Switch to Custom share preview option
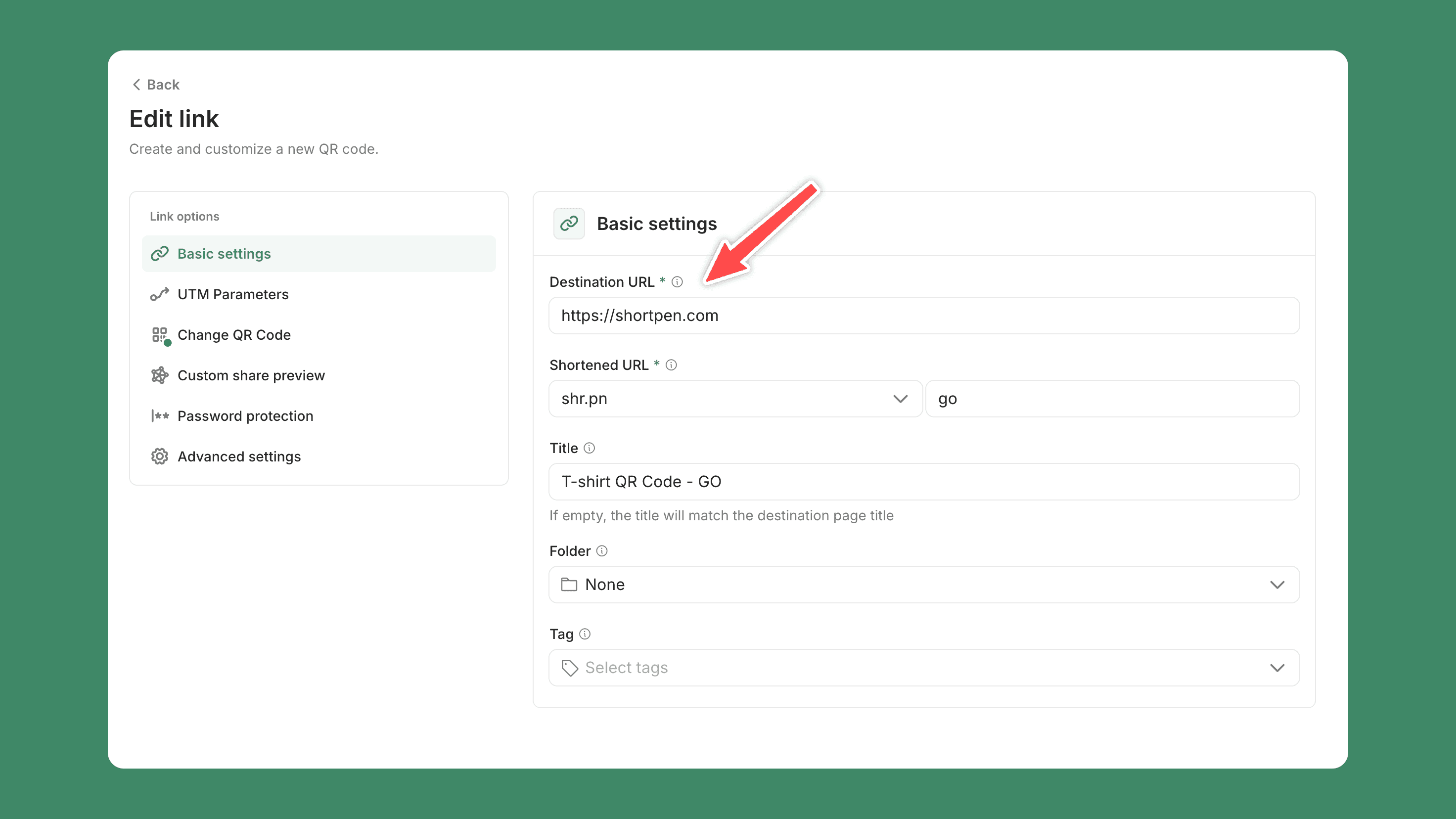Screen dimensions: 1456x819 [x=251, y=375]
